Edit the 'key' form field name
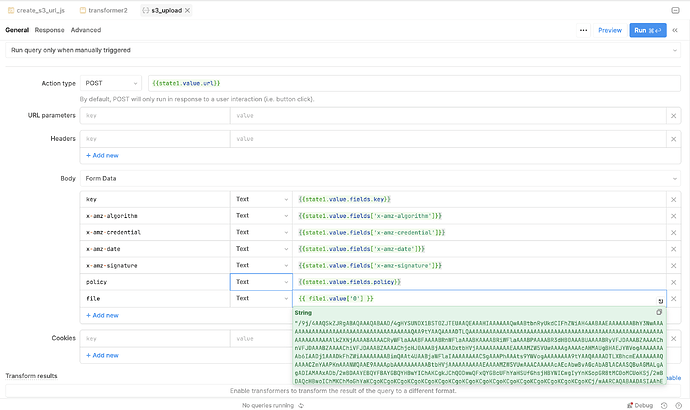Screen dimensions: 690x410 tap(155, 199)
